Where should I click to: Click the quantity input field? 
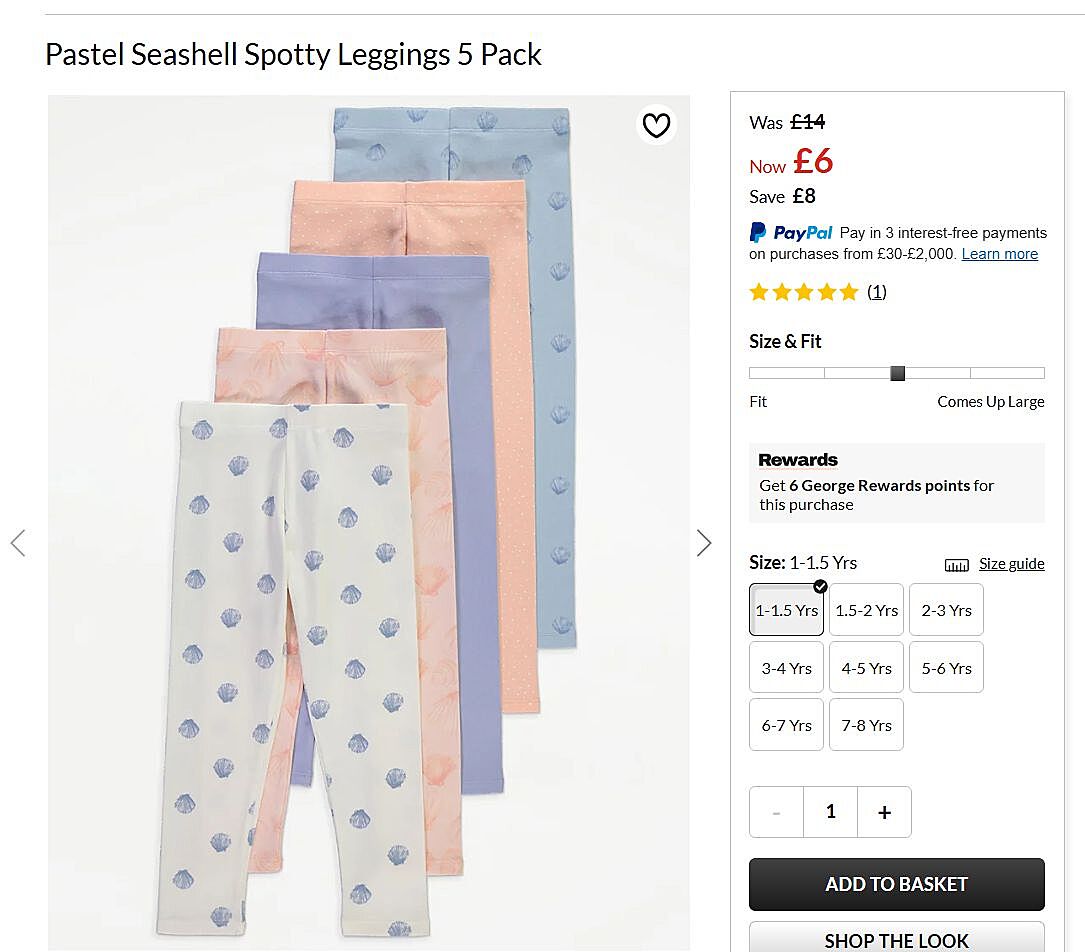pyautogui.click(x=830, y=812)
